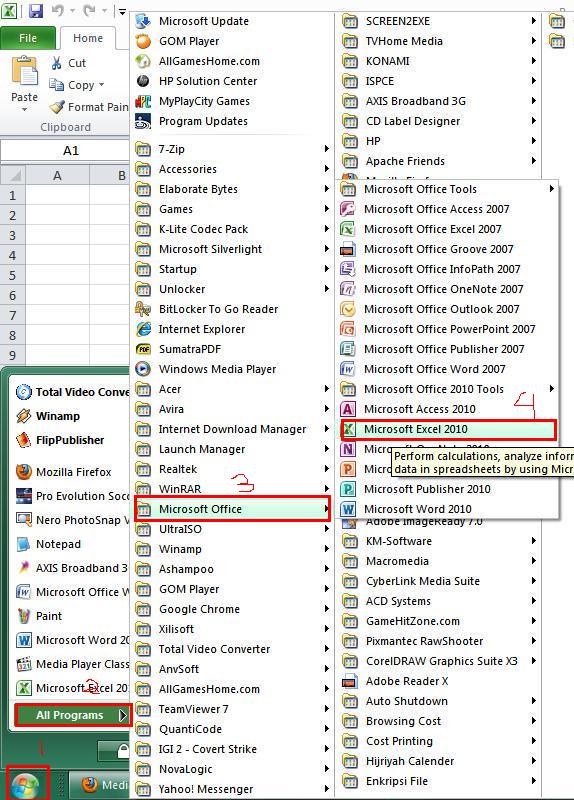The width and height of the screenshot is (574, 800).
Task: Select column A header
Action: (57, 176)
